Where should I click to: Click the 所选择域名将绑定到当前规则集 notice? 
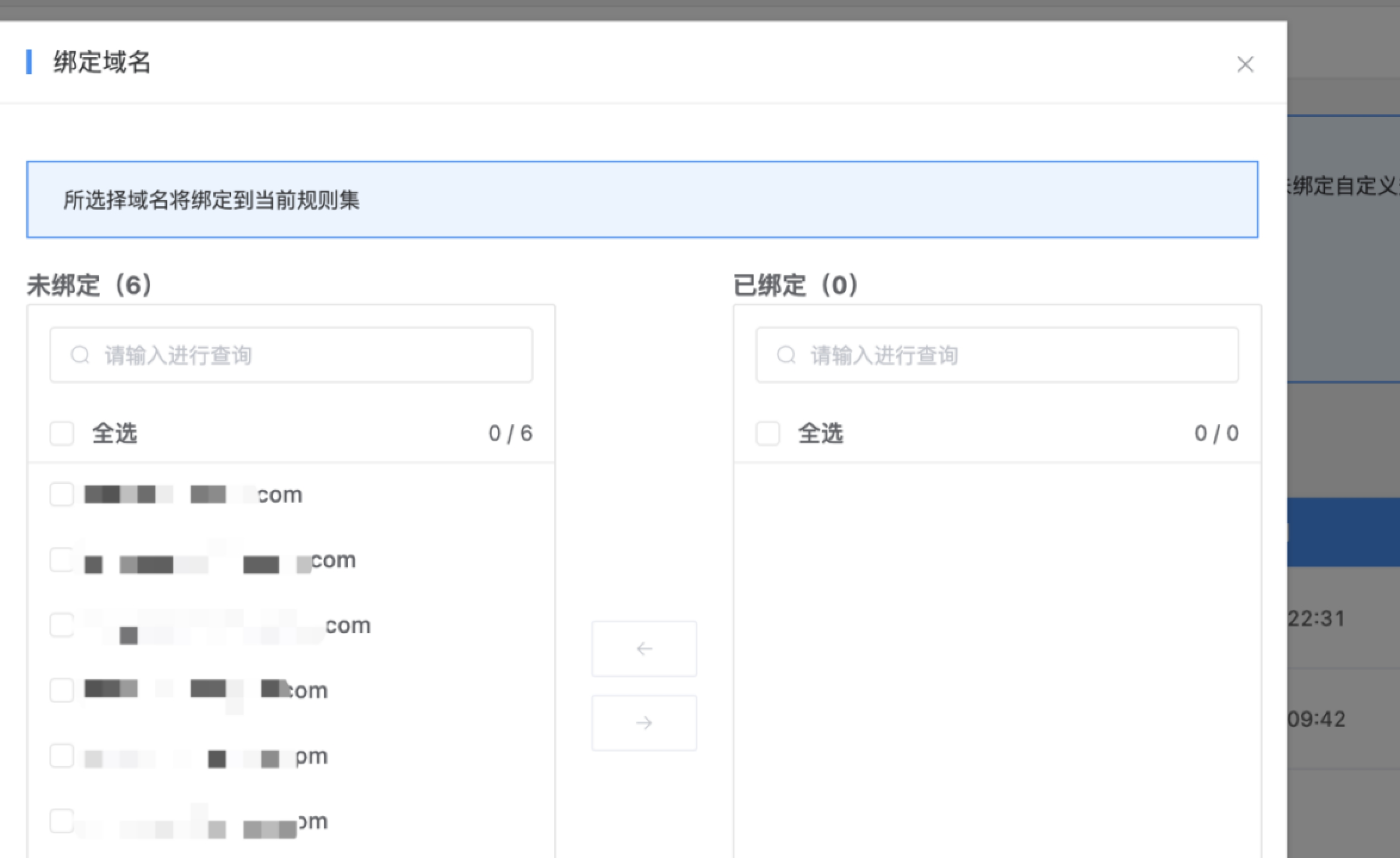click(642, 200)
